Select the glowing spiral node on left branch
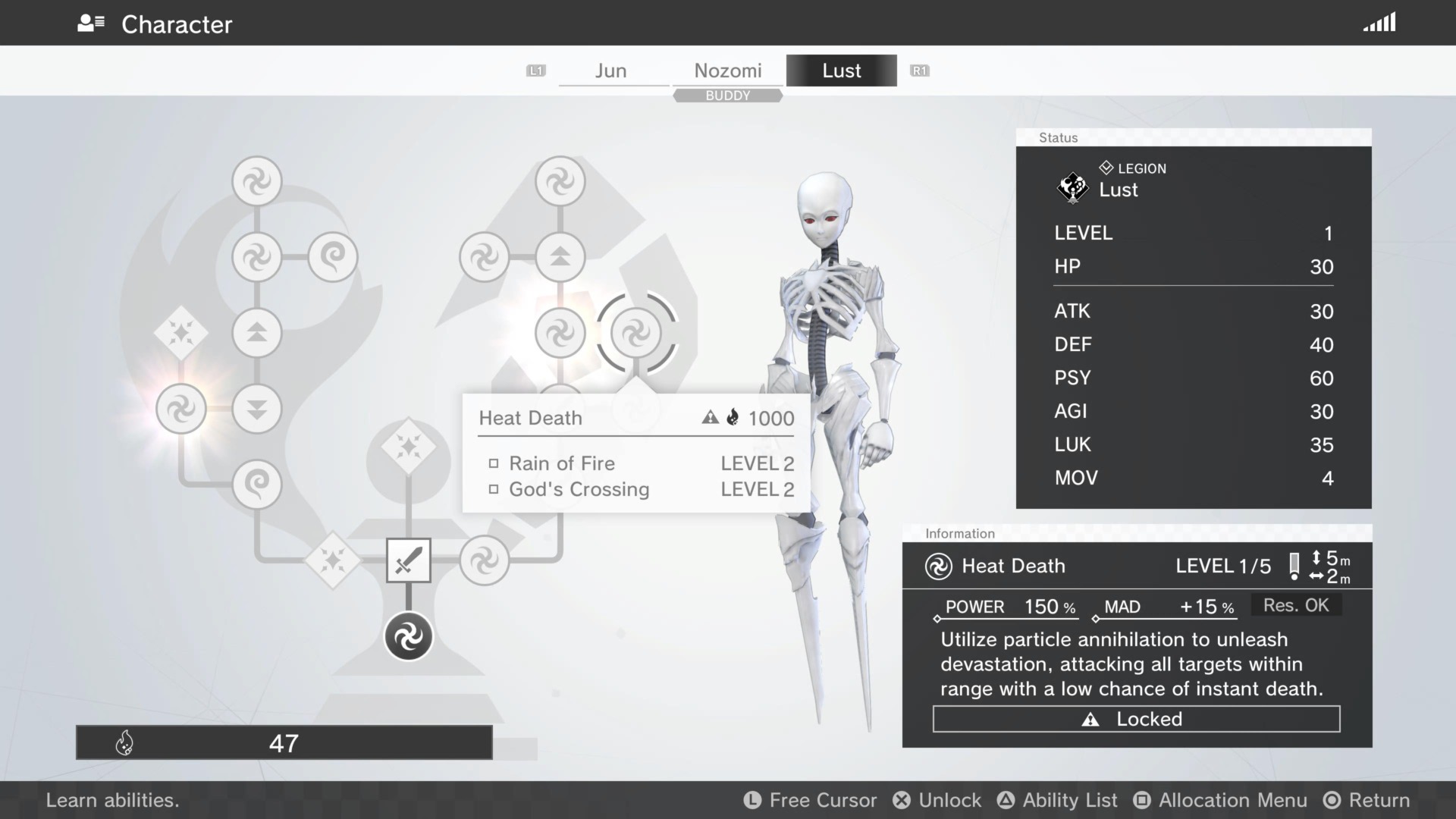1456x819 pixels. tap(180, 409)
